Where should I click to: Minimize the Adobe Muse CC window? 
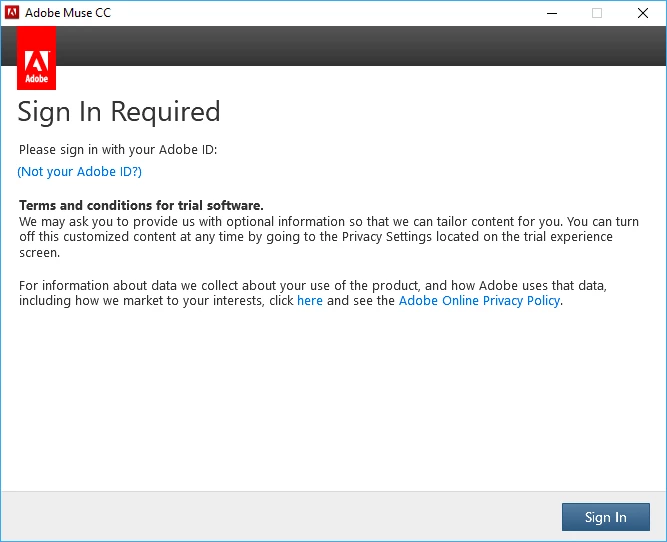point(552,13)
